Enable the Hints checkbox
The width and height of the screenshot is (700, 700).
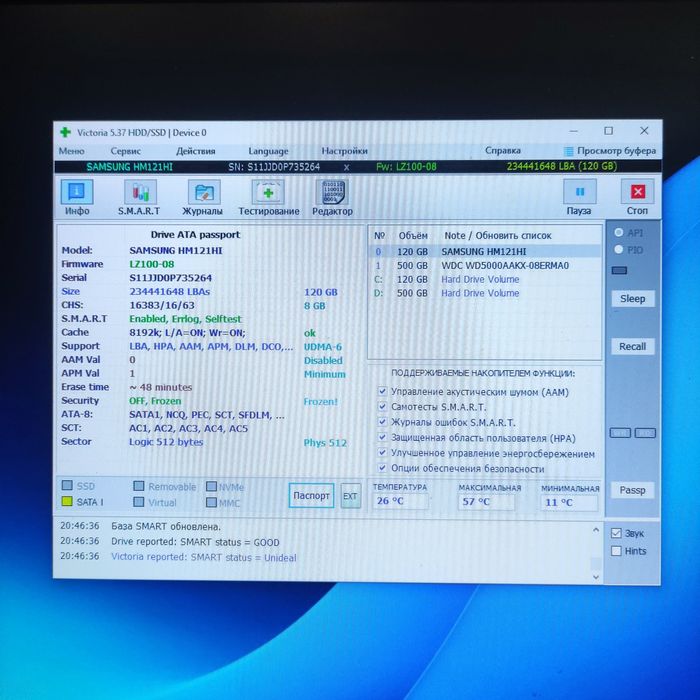click(x=617, y=550)
